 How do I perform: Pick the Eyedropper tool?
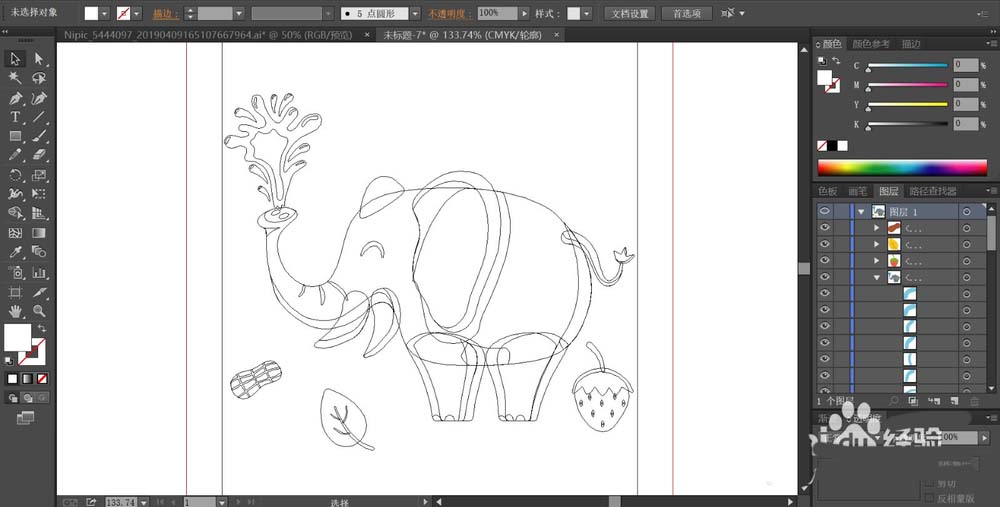coord(15,253)
